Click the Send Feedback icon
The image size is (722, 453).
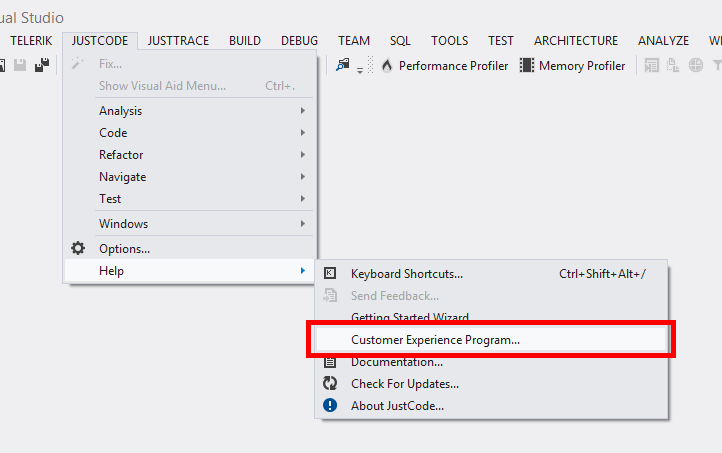(330, 295)
